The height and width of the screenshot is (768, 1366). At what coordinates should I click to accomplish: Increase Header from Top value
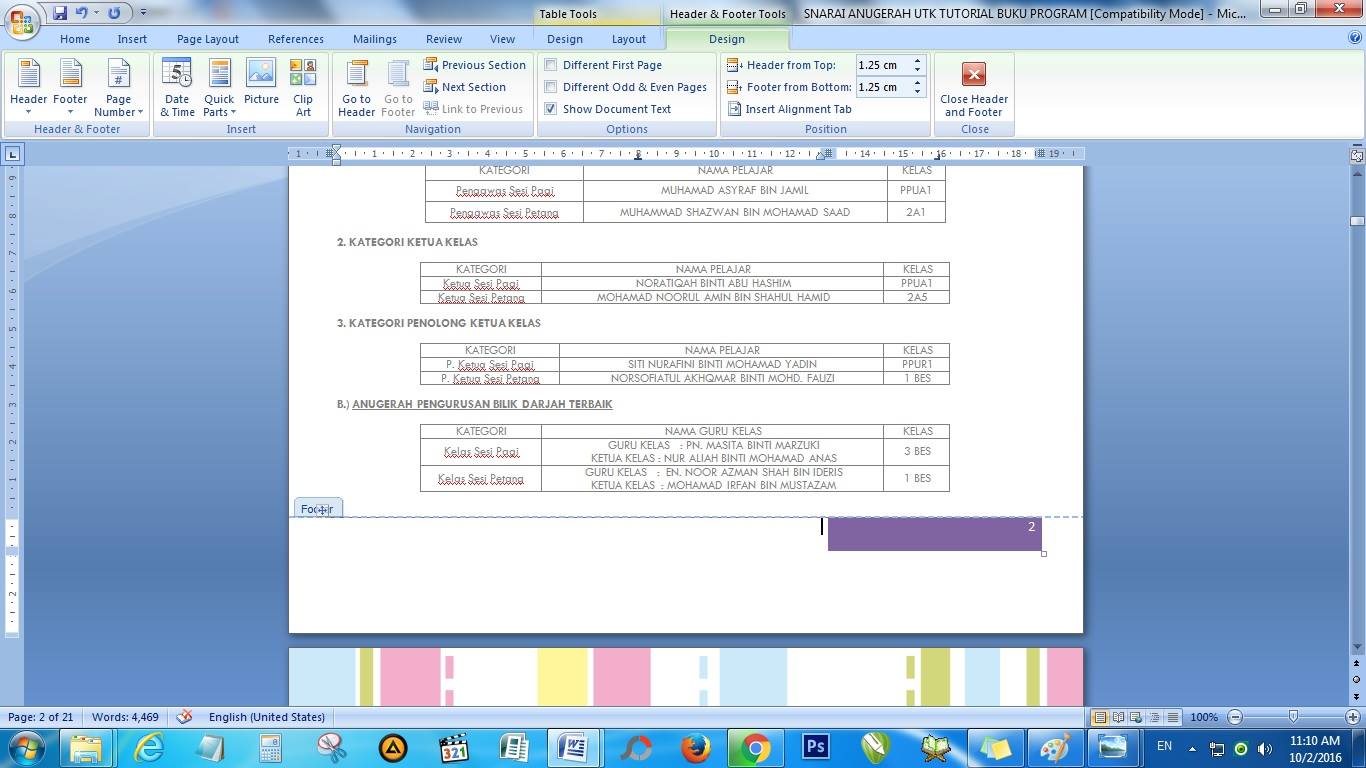[917, 61]
